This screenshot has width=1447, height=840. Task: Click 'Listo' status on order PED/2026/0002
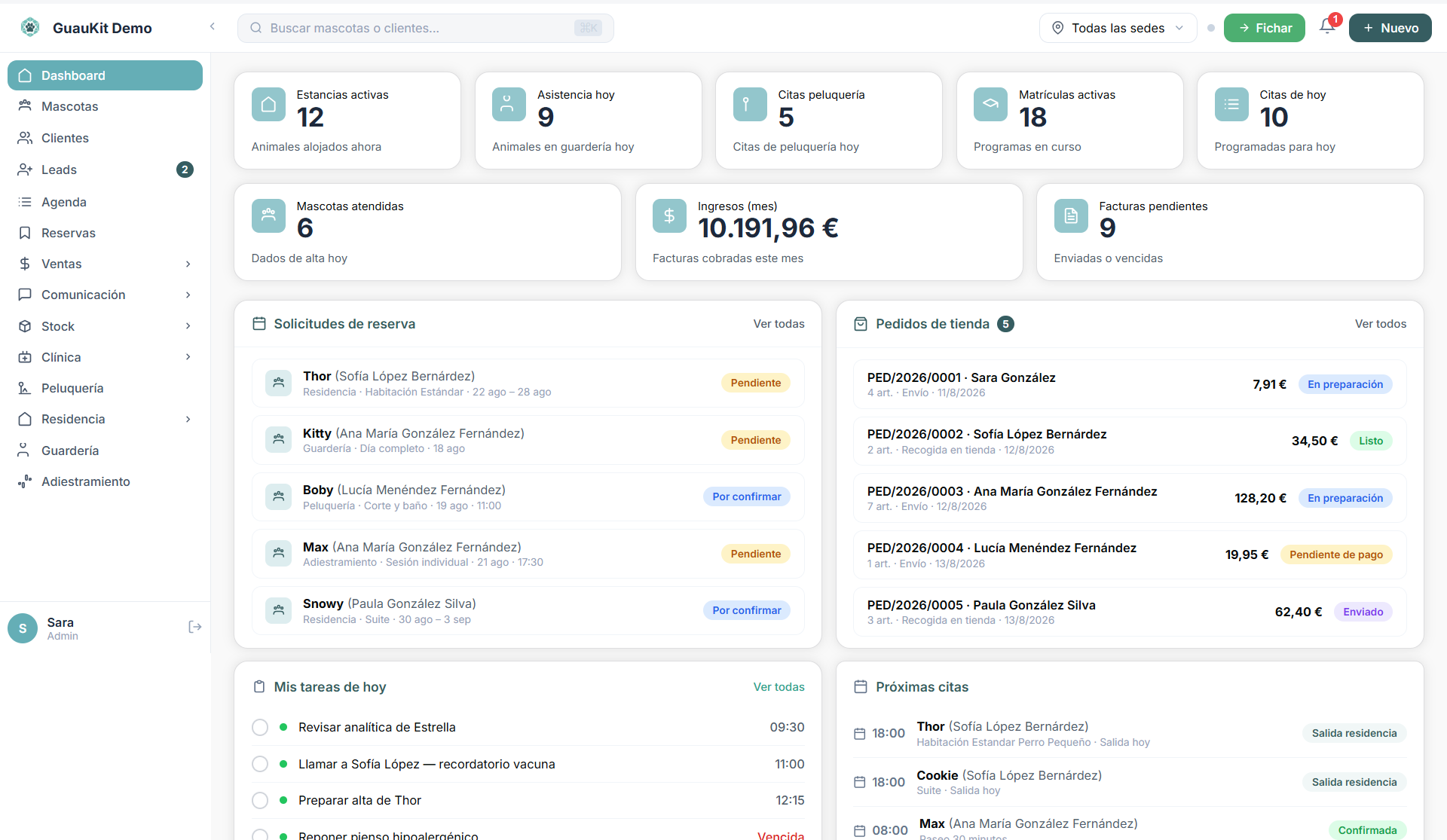(x=1371, y=441)
